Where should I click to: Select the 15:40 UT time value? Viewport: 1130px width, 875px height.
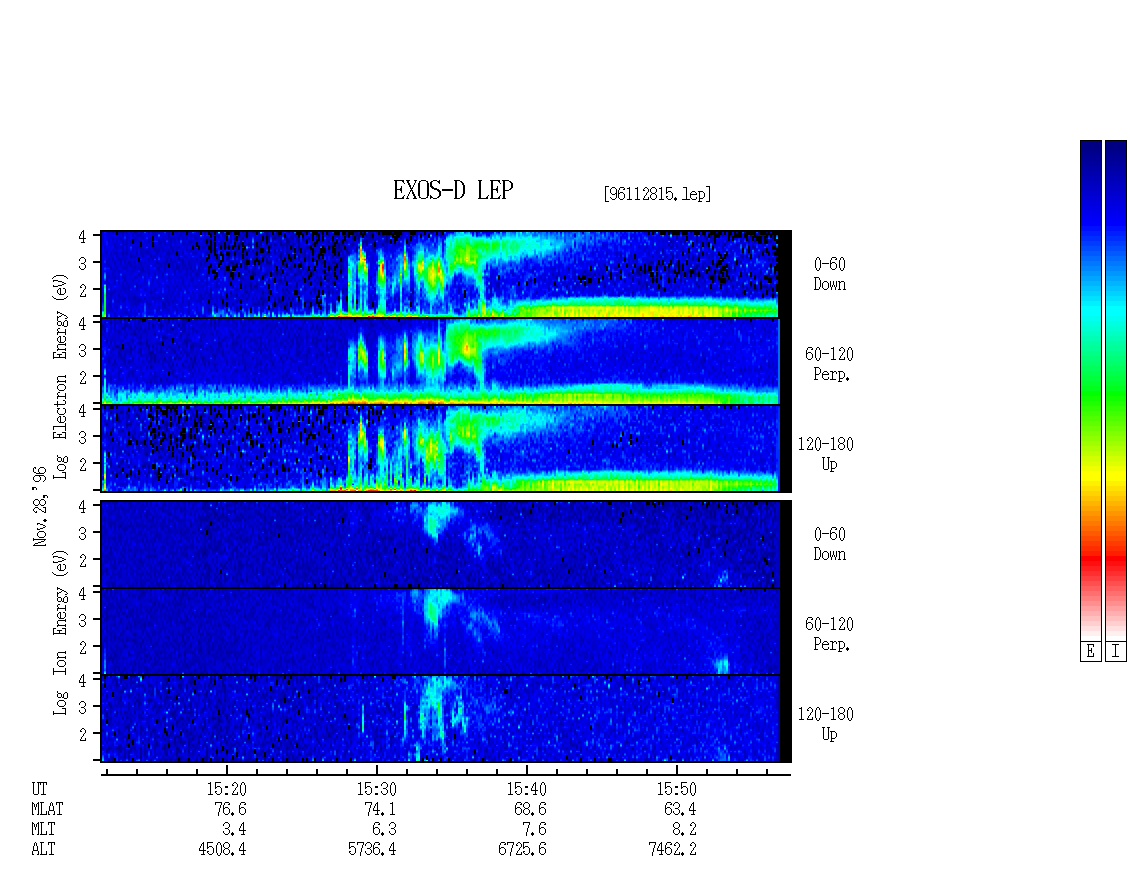click(527, 789)
